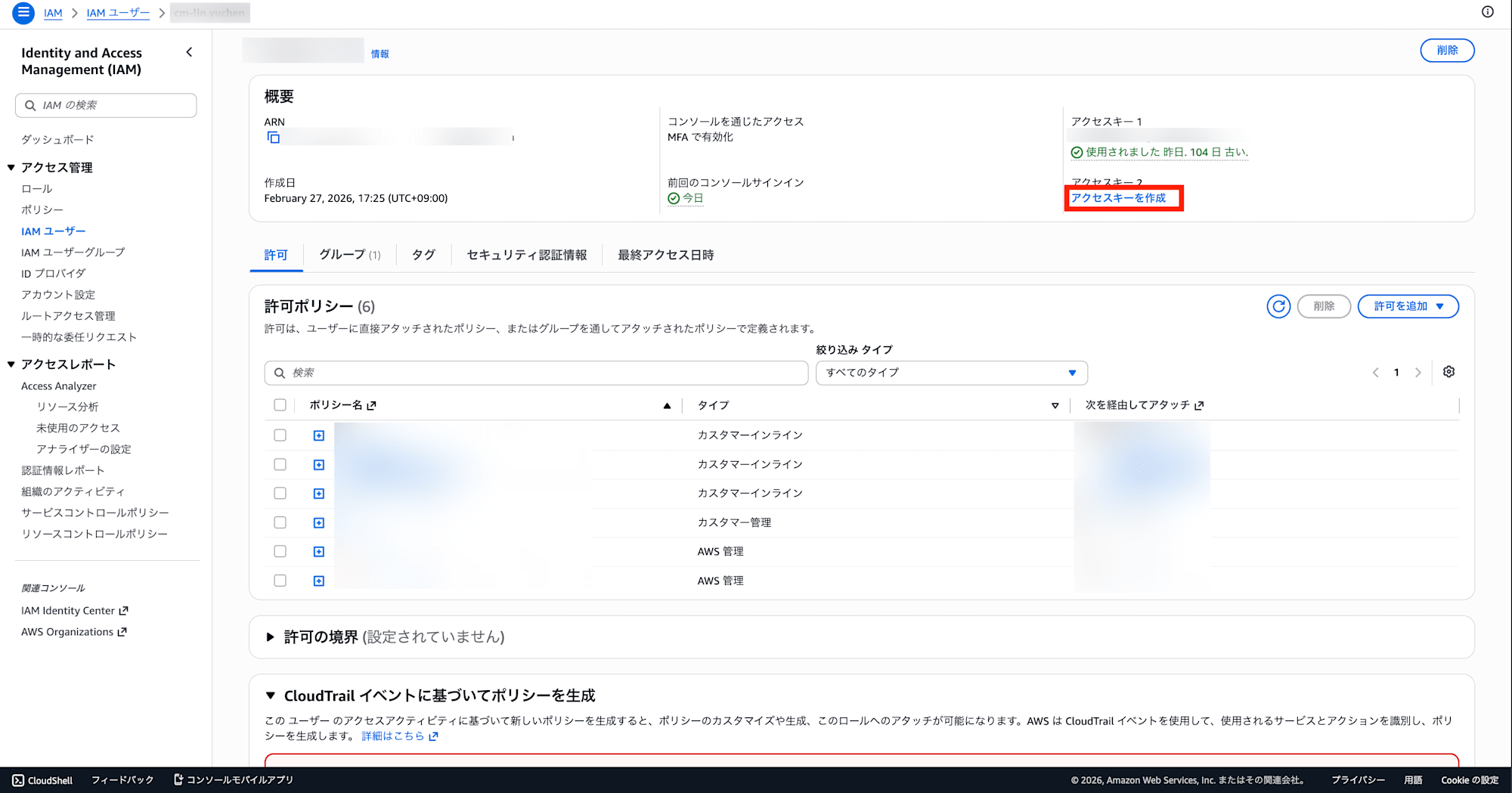Switch to the 最終アクセス日時 tab
The height and width of the screenshot is (793, 1512).
(665, 255)
